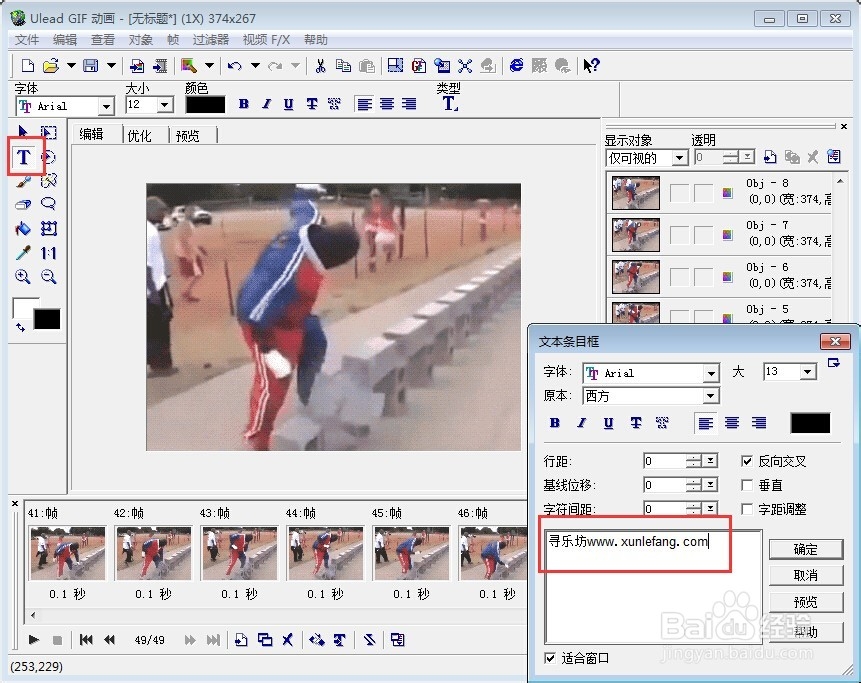The height and width of the screenshot is (683, 861).
Task: Select the Obj - 7 object row
Action: [719, 234]
